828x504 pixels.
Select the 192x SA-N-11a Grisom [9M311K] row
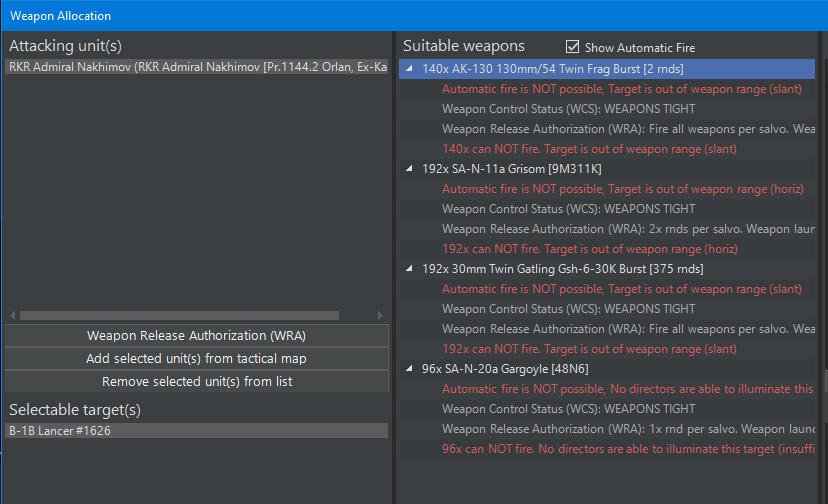click(x=512, y=169)
